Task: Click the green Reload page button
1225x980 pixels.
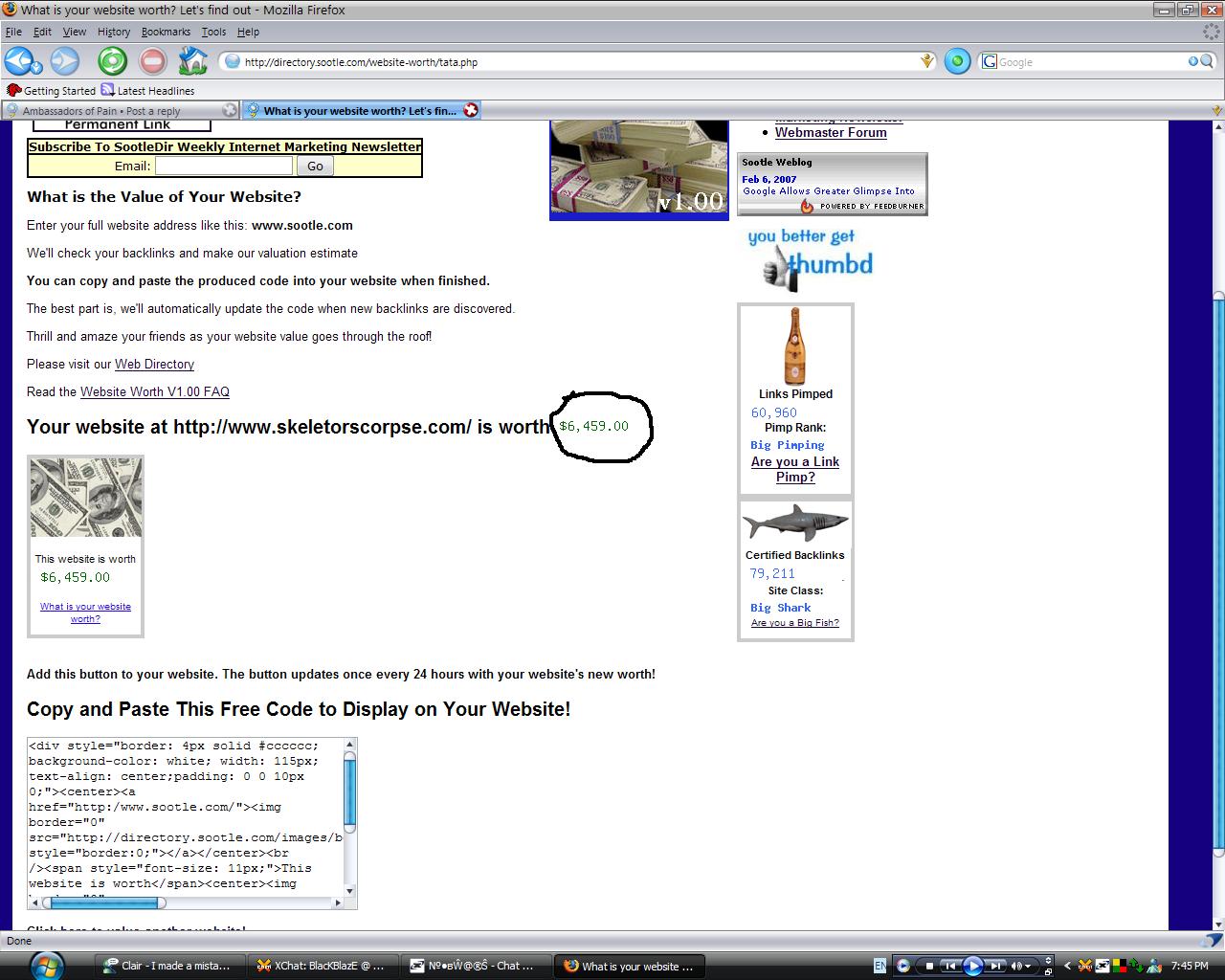Action: [x=112, y=62]
